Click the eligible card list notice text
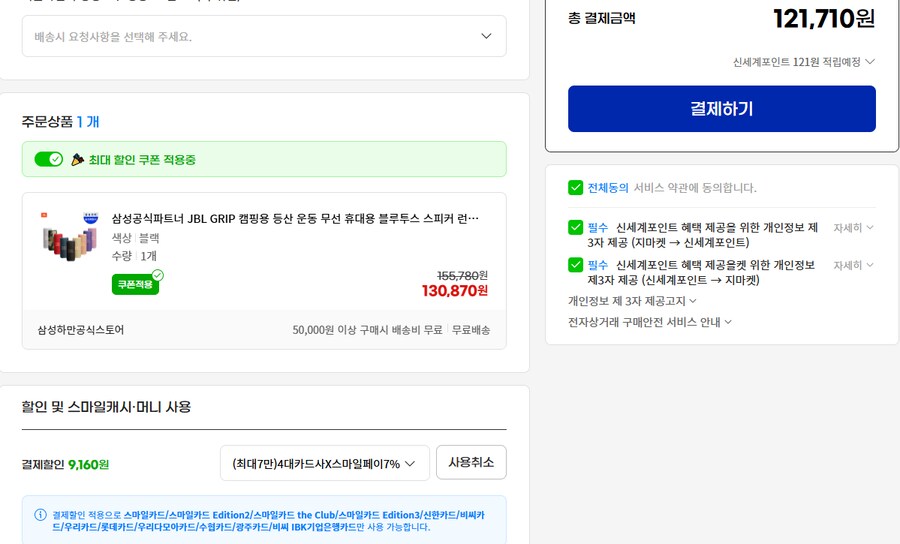The image size is (900, 544). [x=268, y=521]
